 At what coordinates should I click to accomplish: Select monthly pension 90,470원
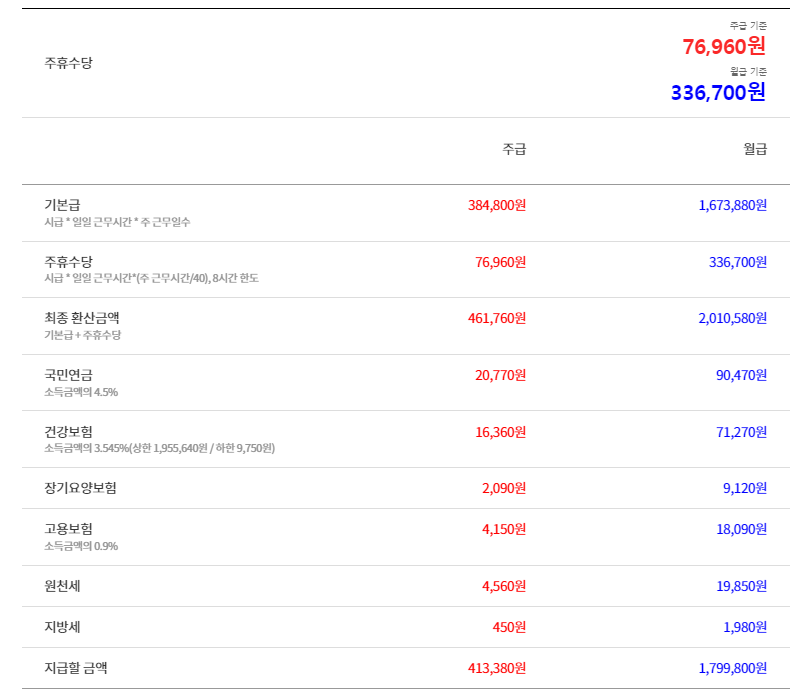741,376
